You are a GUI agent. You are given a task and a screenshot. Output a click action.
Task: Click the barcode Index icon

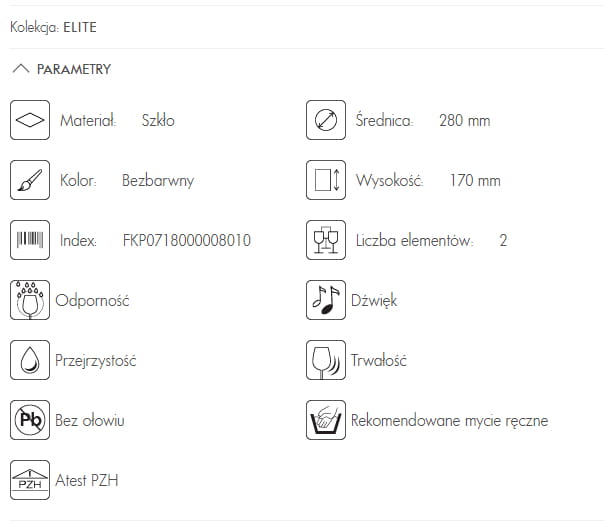30,240
